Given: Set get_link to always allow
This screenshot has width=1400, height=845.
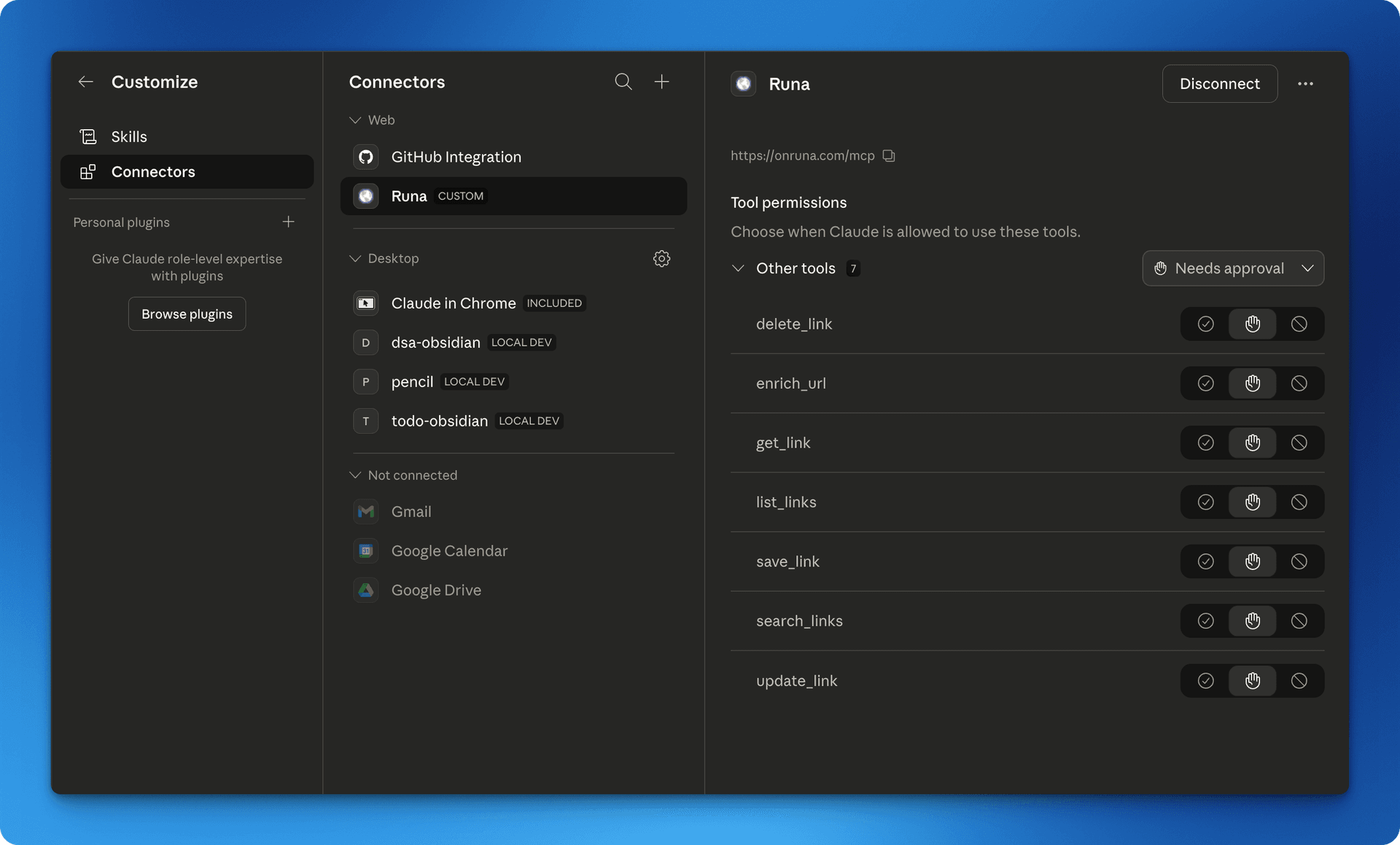Looking at the screenshot, I should (1205, 443).
